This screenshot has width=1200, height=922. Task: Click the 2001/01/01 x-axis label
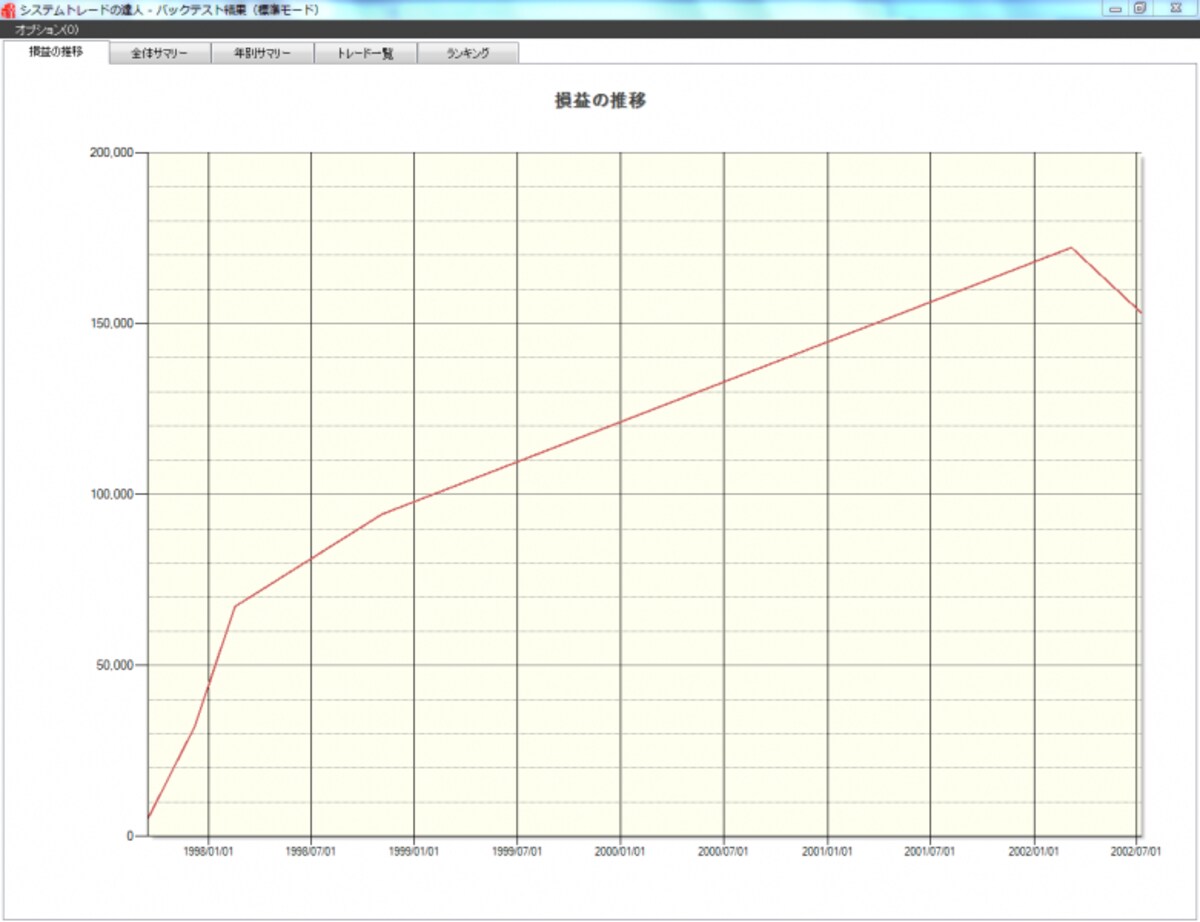827,851
